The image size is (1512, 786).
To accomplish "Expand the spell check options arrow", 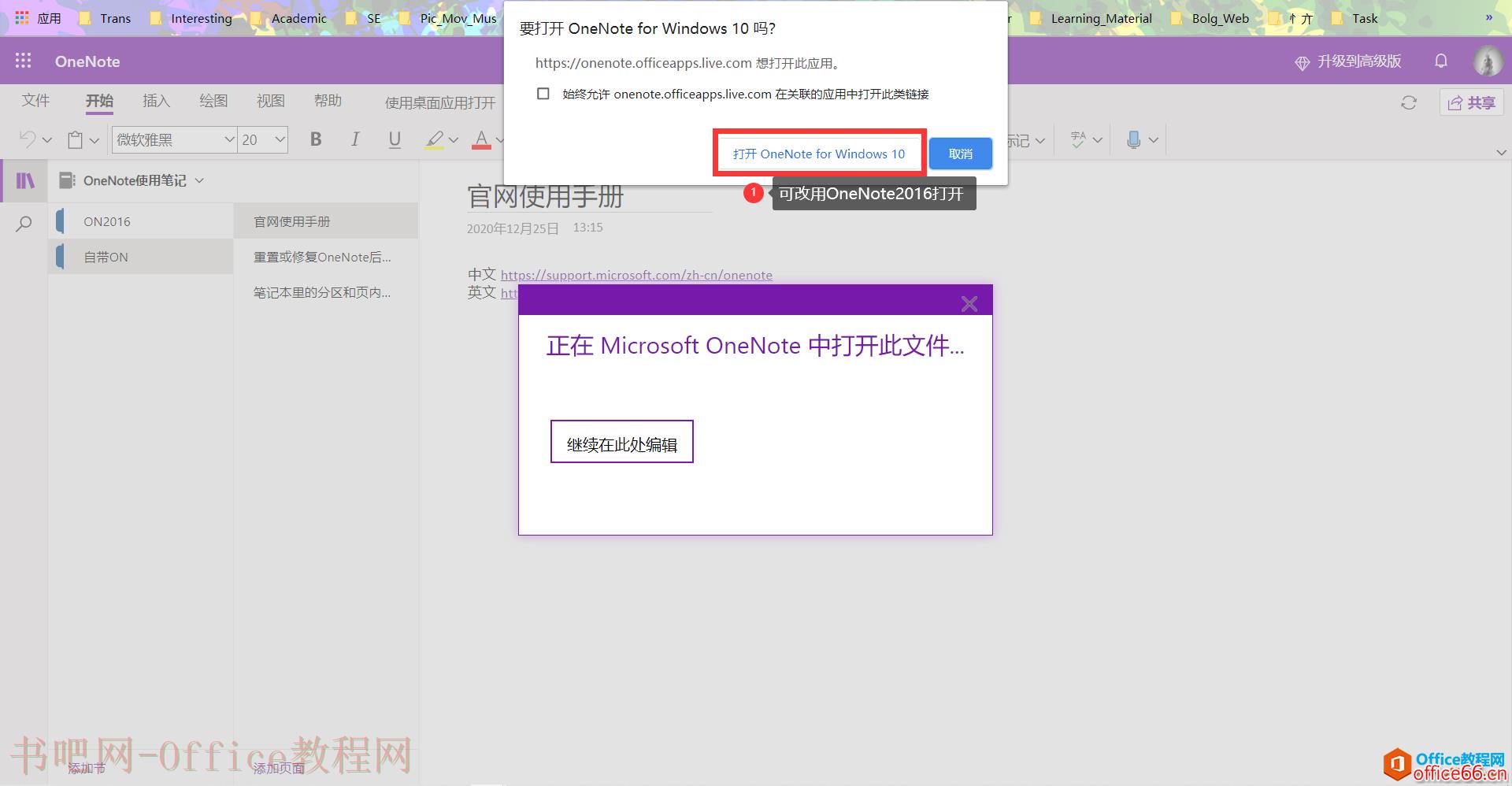I will (1097, 140).
